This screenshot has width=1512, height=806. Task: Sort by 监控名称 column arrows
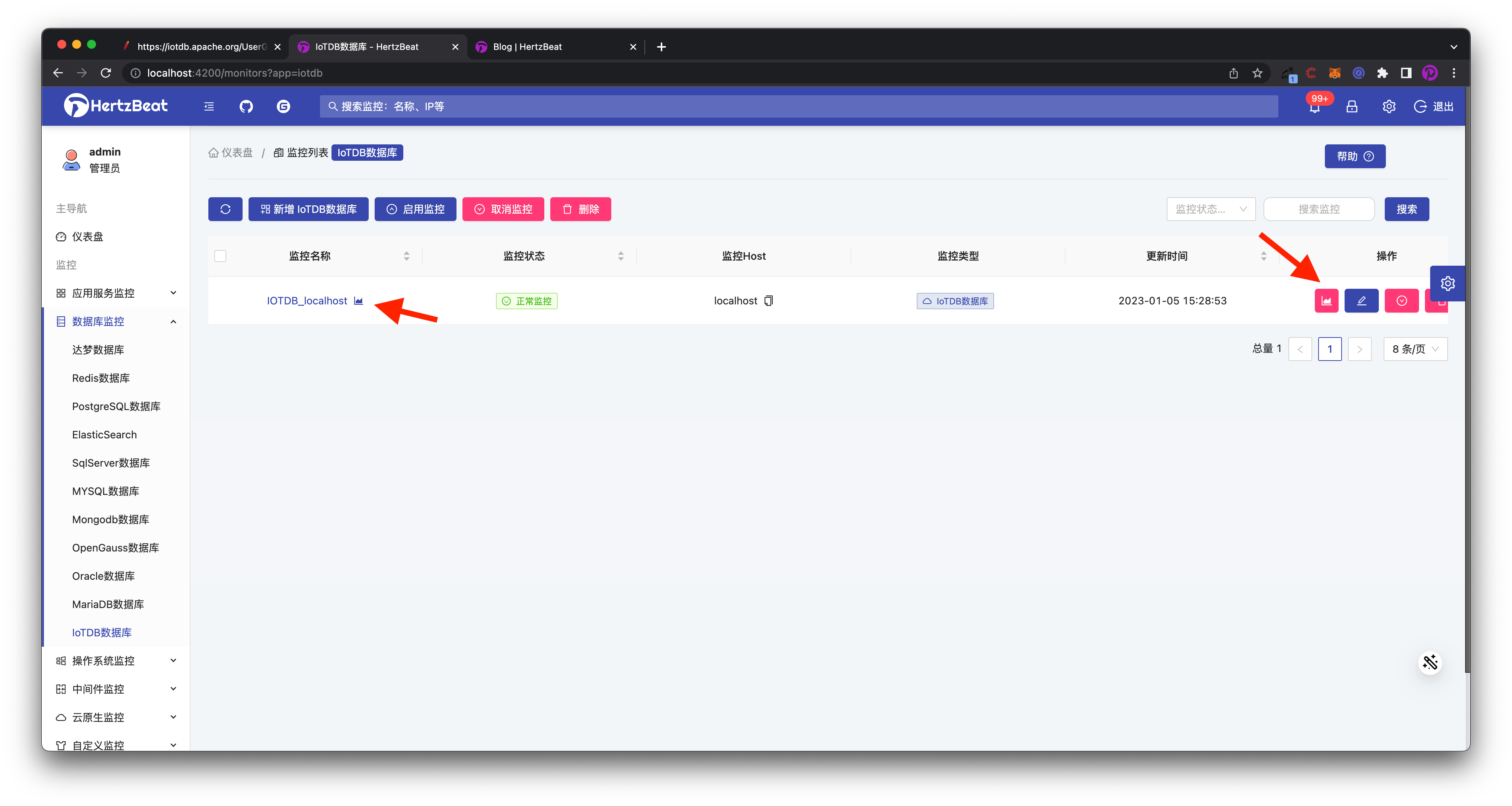click(x=406, y=256)
